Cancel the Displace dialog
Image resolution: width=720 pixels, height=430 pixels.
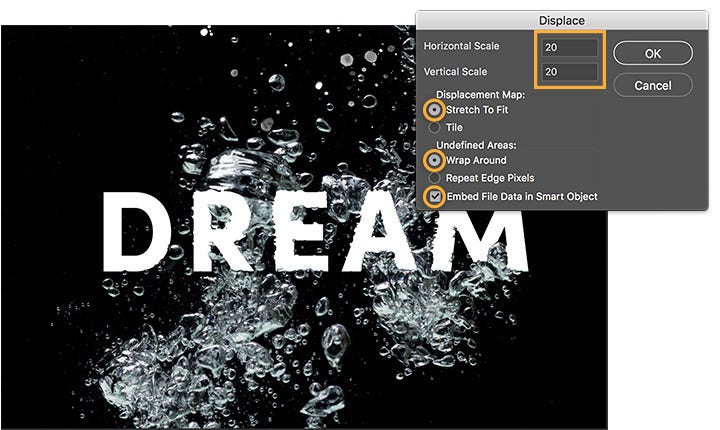pyautogui.click(x=652, y=85)
